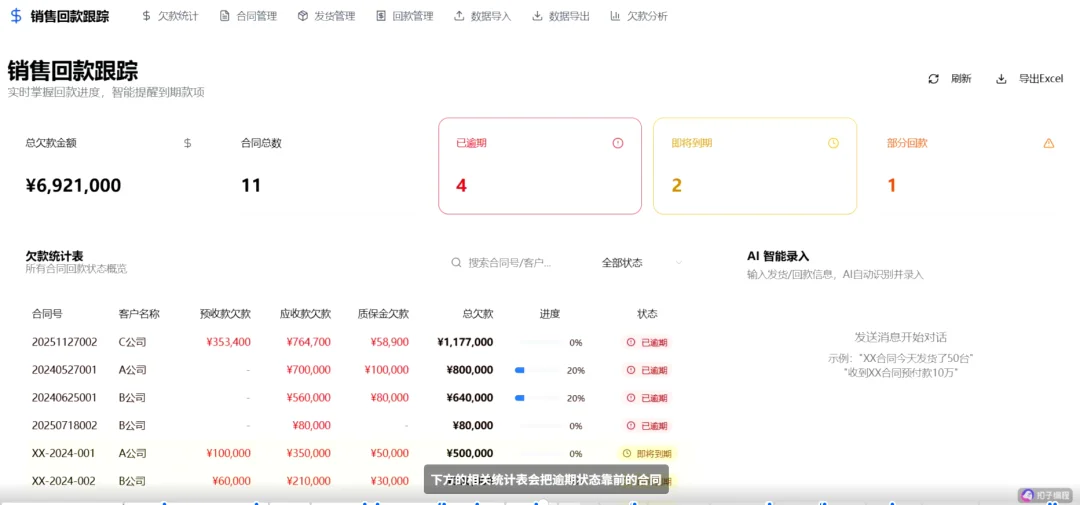The image size is (1080, 505).
Task: Click the chevron of 全部状态 dropdown
Action: pos(679,262)
